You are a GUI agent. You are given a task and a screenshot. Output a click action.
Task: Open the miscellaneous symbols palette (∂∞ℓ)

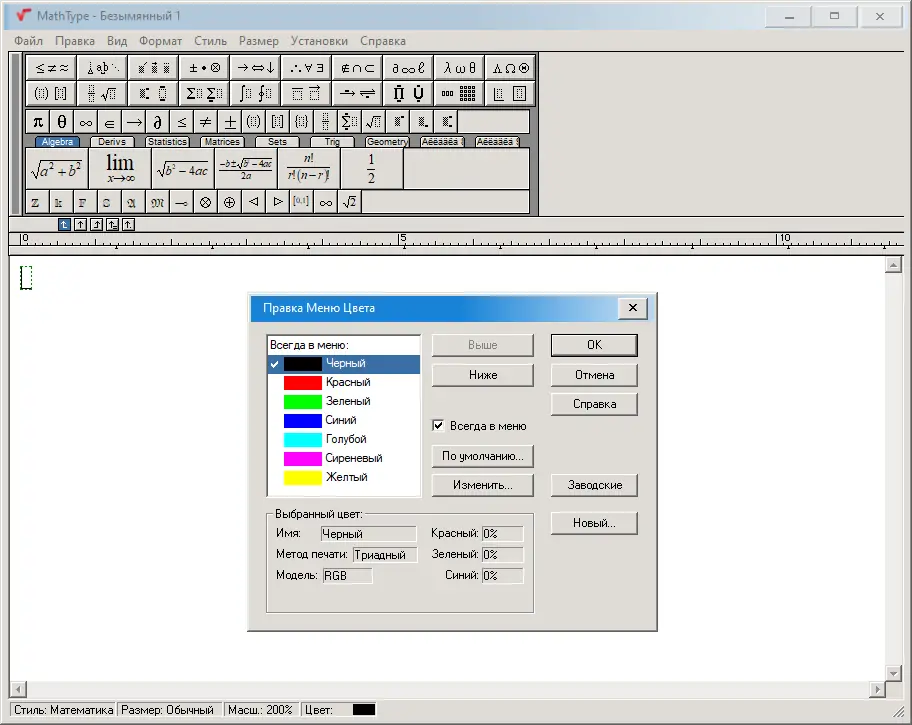pos(408,68)
